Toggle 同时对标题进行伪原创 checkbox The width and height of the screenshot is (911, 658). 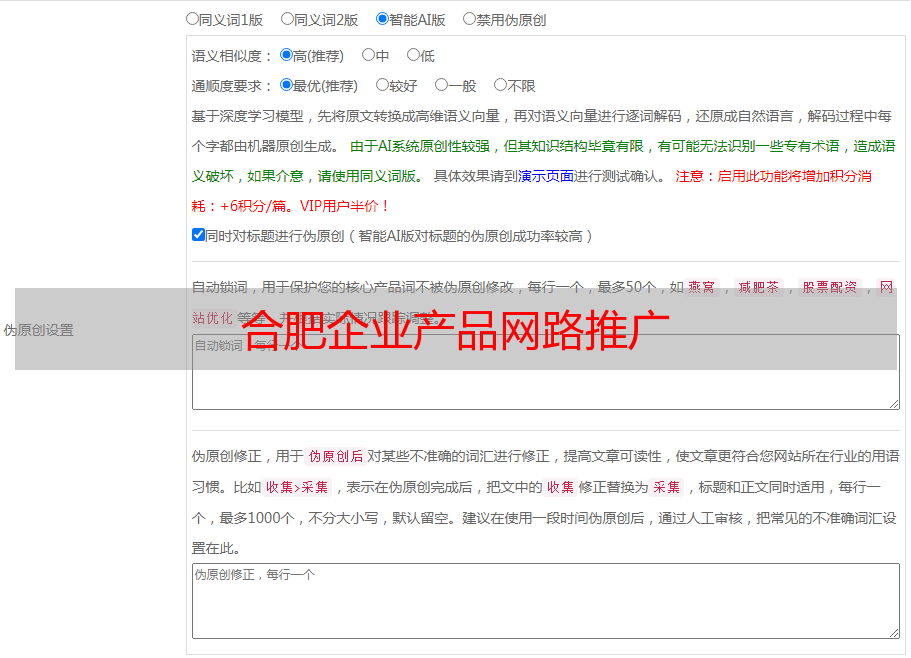click(x=198, y=235)
